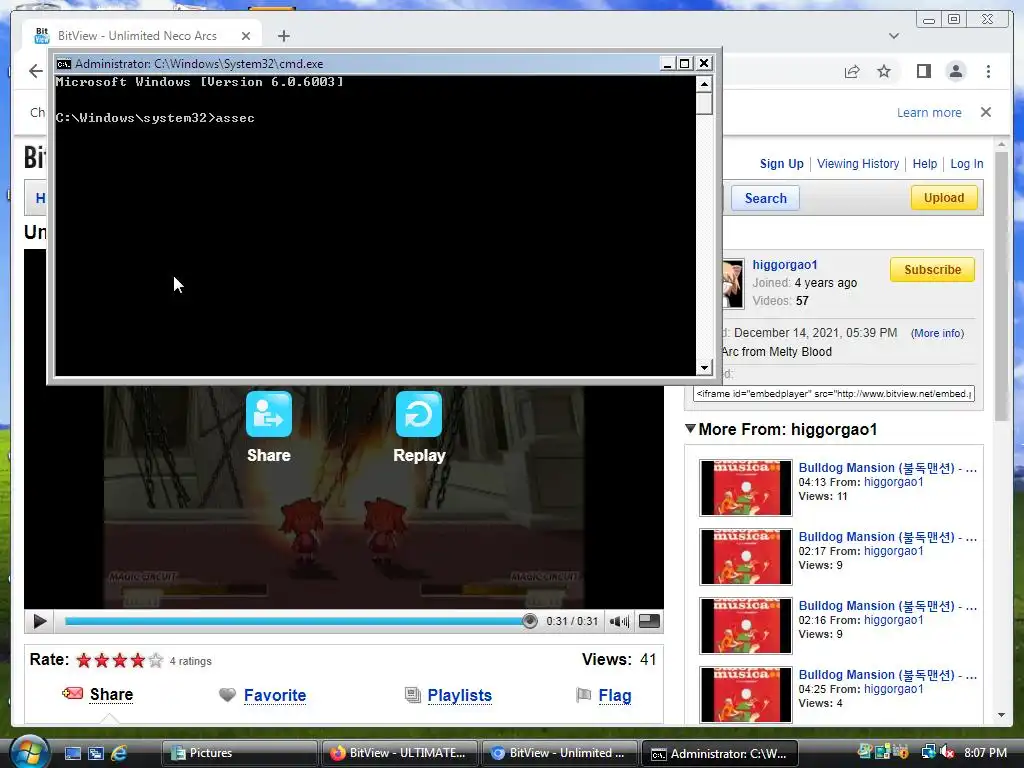Image resolution: width=1024 pixels, height=768 pixels.
Task: Mute the video player volume icon
Action: [x=619, y=621]
